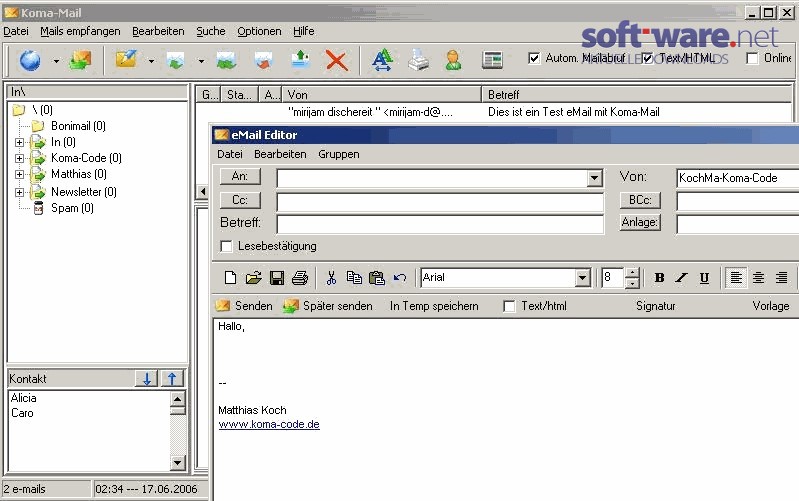Screen dimensions: 799x501
Task: Click the print icon in eMail Editor
Action: (x=300, y=278)
